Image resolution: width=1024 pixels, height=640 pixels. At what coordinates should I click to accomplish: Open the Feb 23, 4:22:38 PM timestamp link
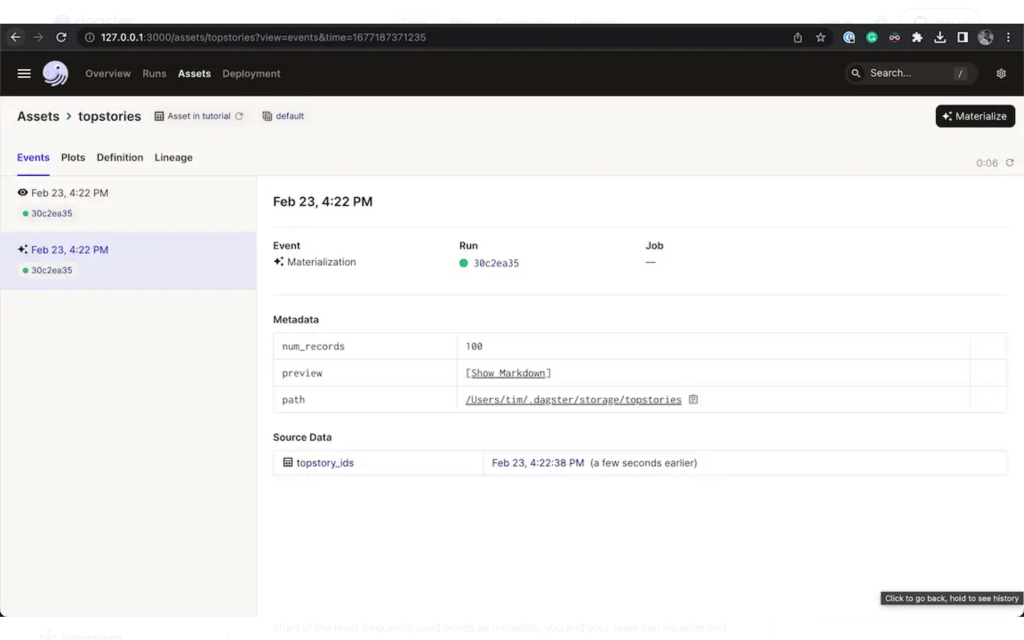[x=537, y=462]
